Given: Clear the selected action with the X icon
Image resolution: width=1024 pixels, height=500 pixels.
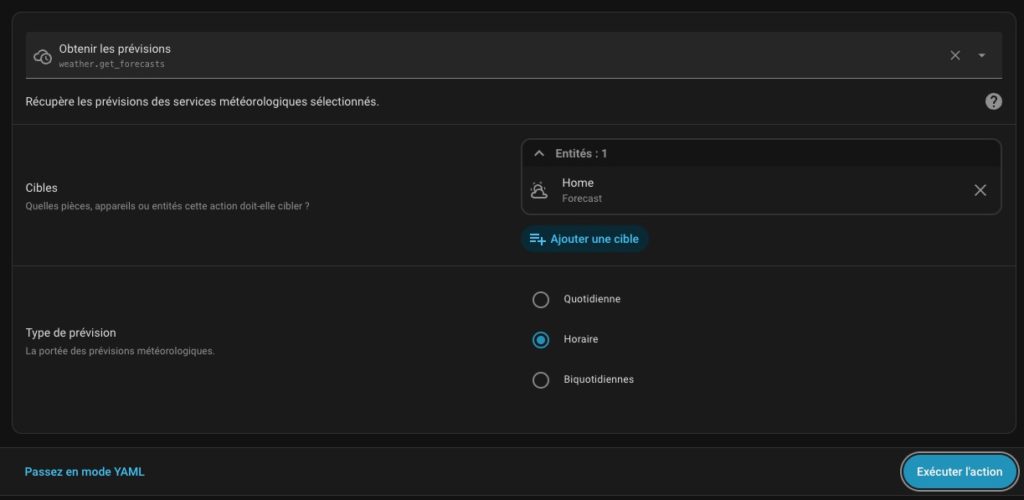Looking at the screenshot, I should tap(955, 55).
